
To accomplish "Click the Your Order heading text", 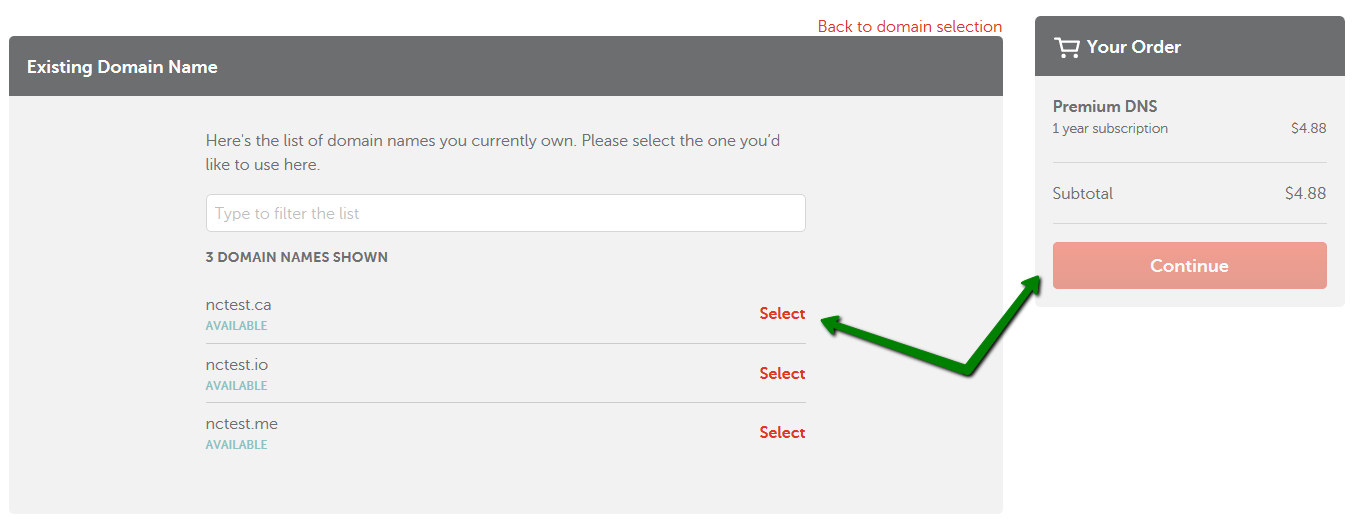I will 1134,47.
